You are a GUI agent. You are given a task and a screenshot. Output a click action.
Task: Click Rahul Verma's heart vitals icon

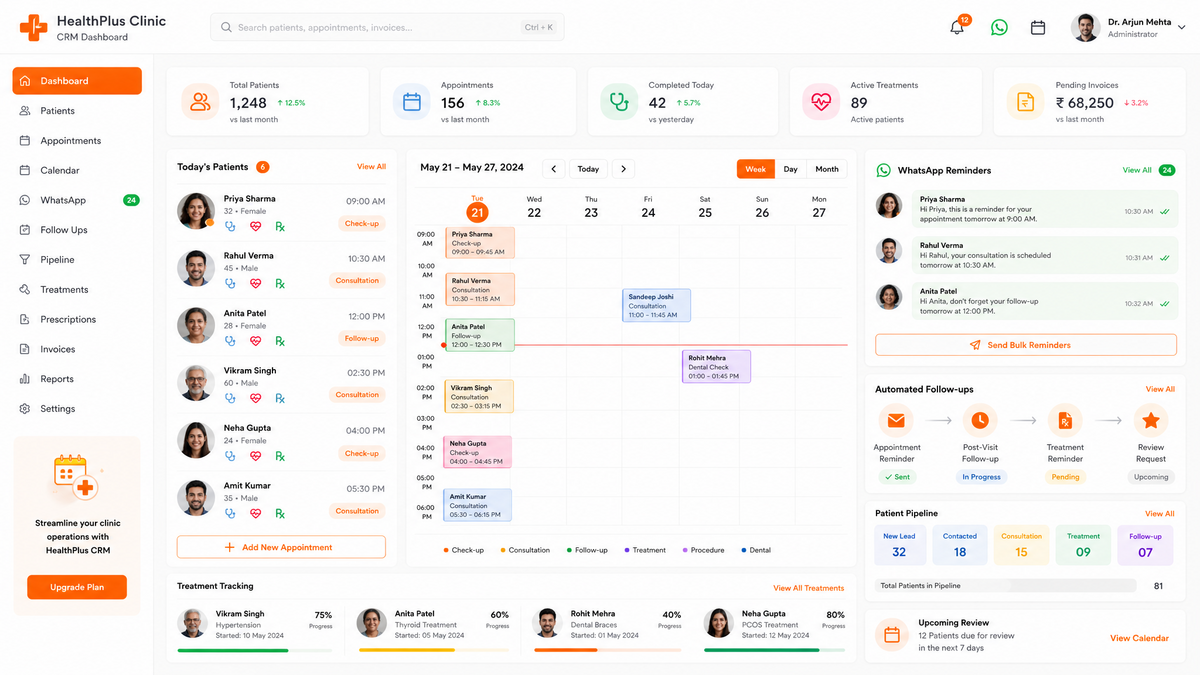pos(255,284)
